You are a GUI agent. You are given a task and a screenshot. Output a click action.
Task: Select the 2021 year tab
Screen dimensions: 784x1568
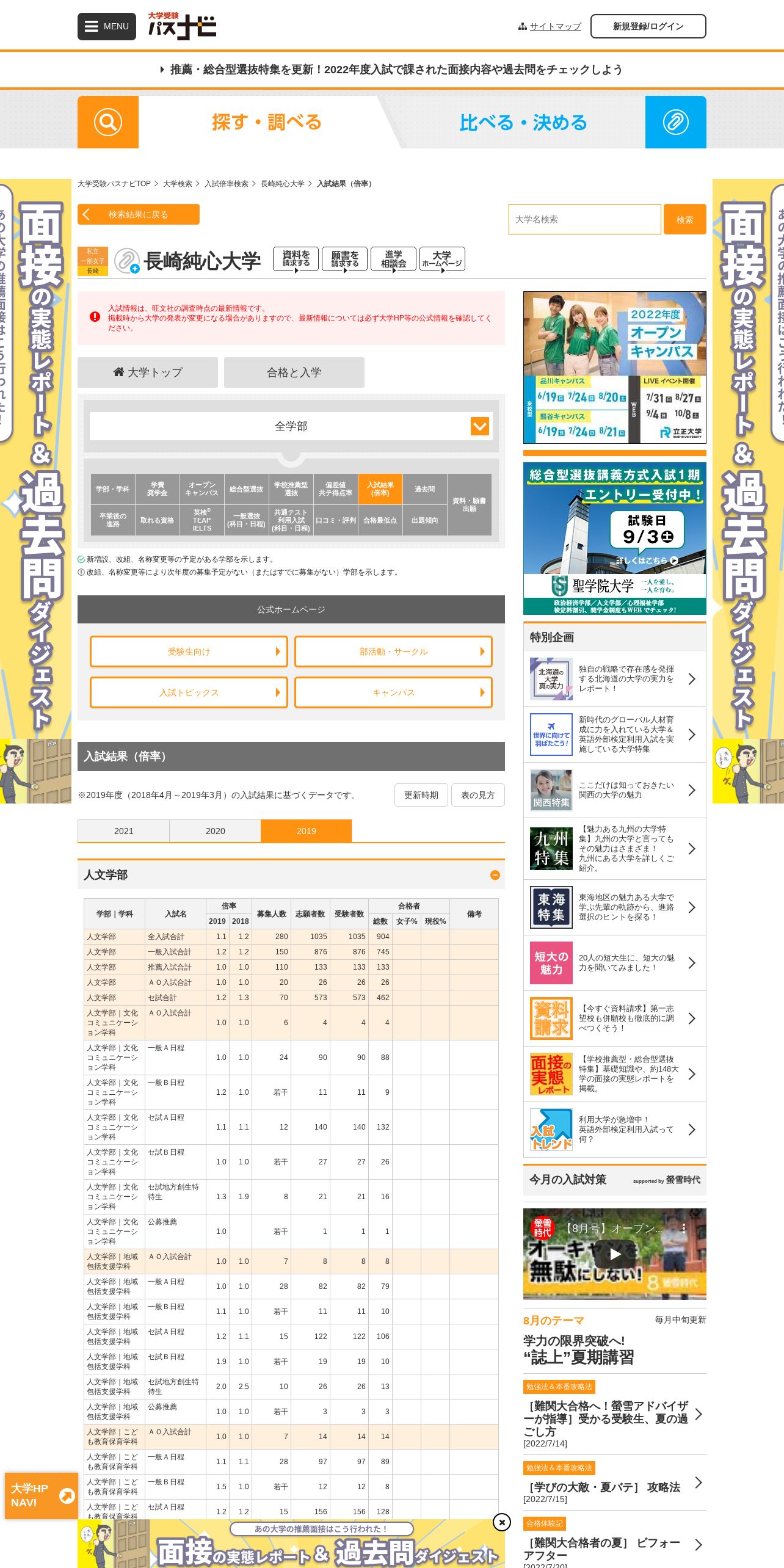[123, 831]
